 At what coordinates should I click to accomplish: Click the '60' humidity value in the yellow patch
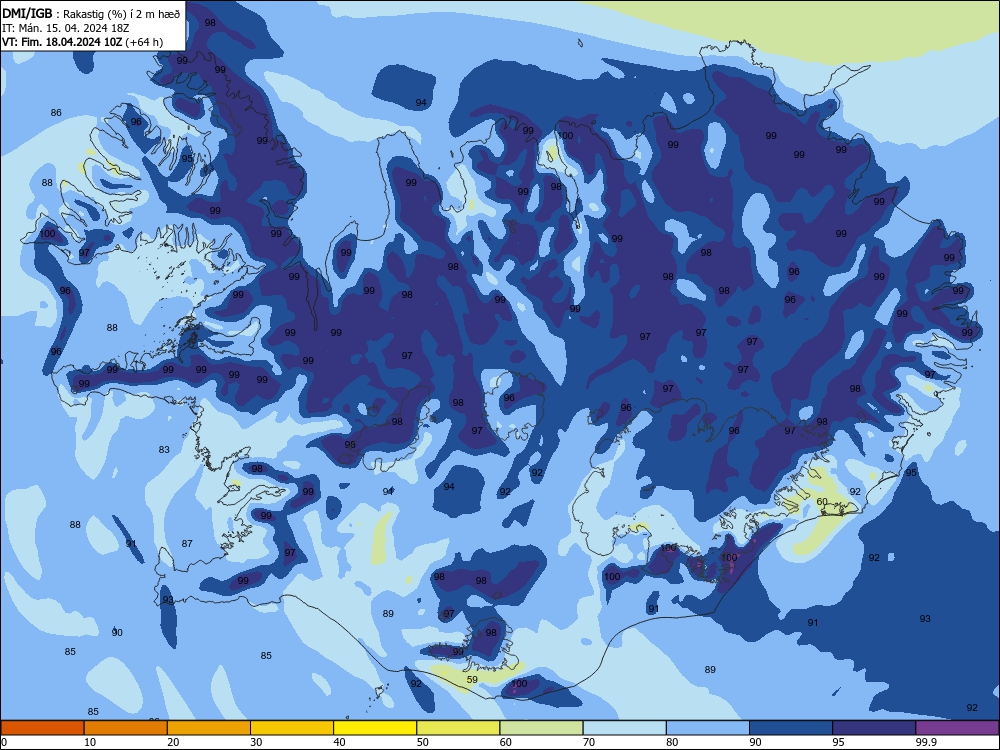(822, 502)
